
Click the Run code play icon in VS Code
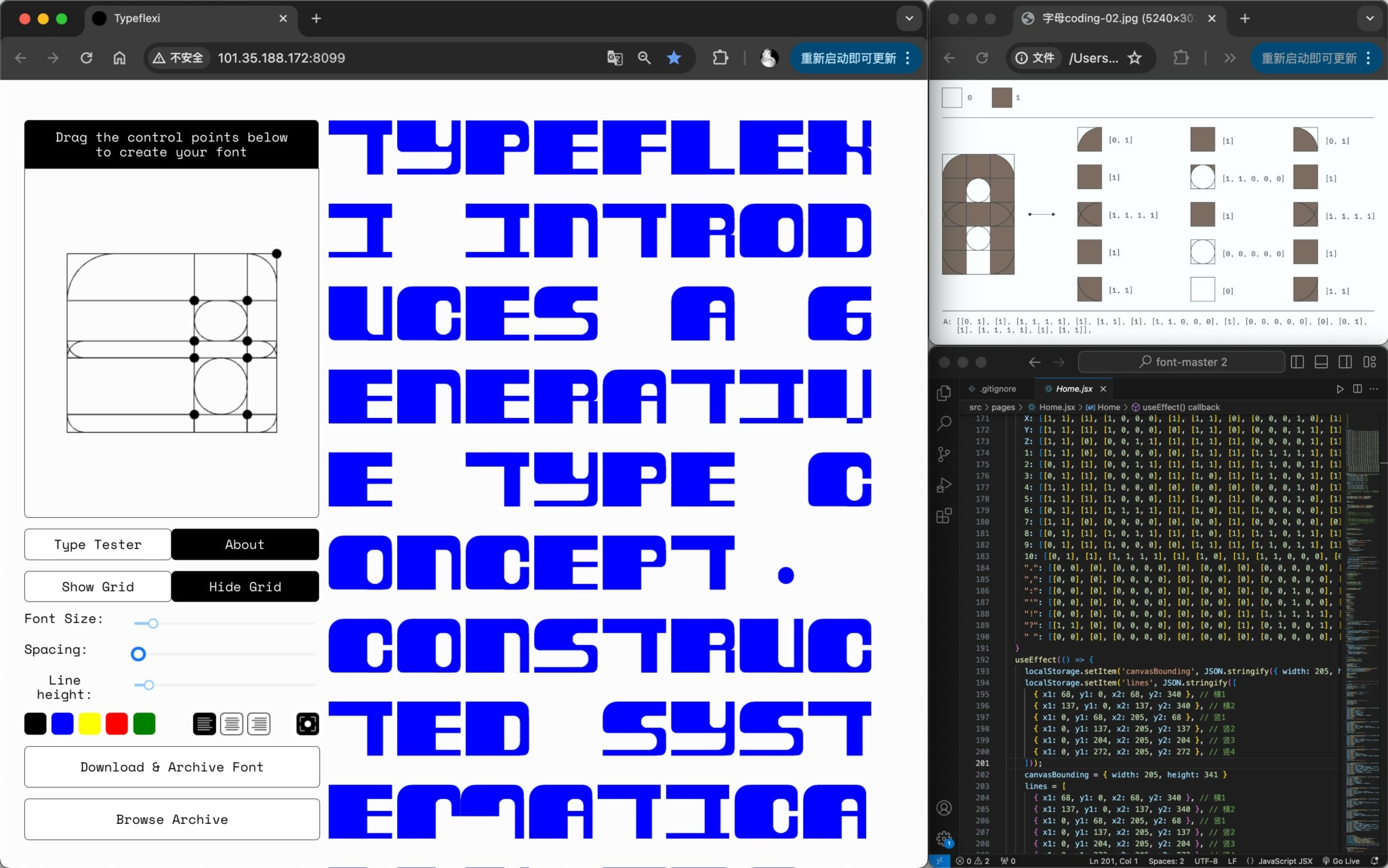point(1340,389)
